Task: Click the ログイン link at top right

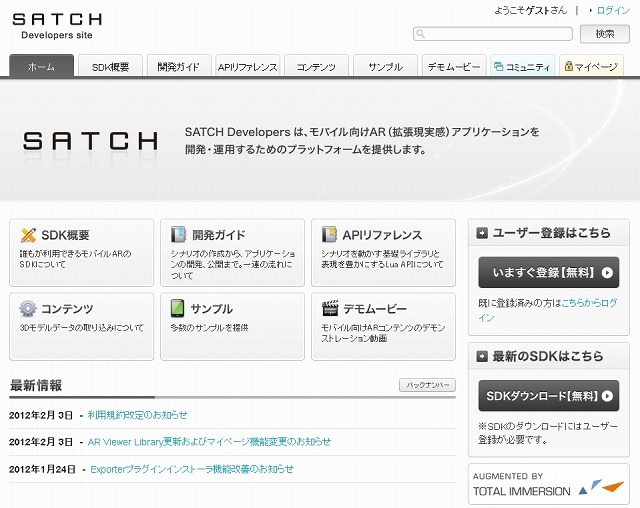Action: pos(613,10)
